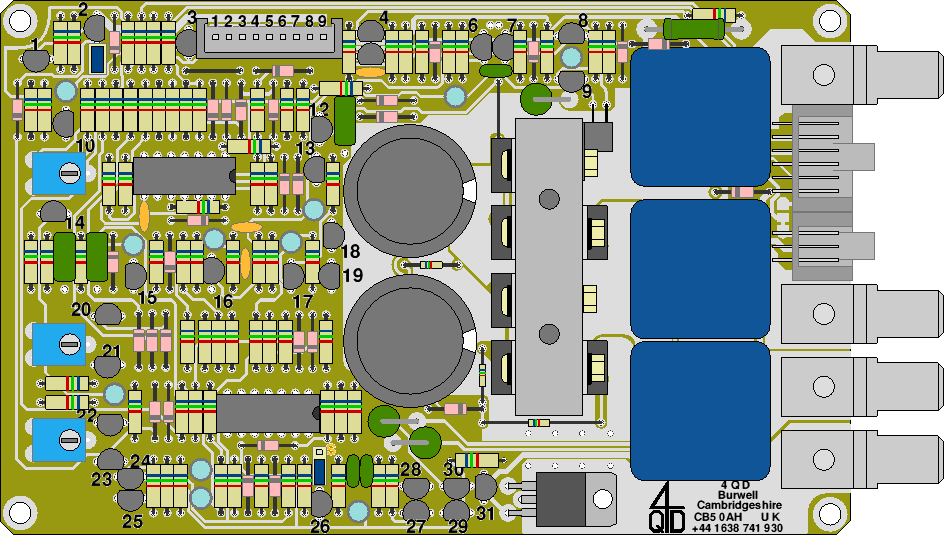The image size is (944, 535).
Task: Click the transistor labeled 25
Action: (131, 497)
